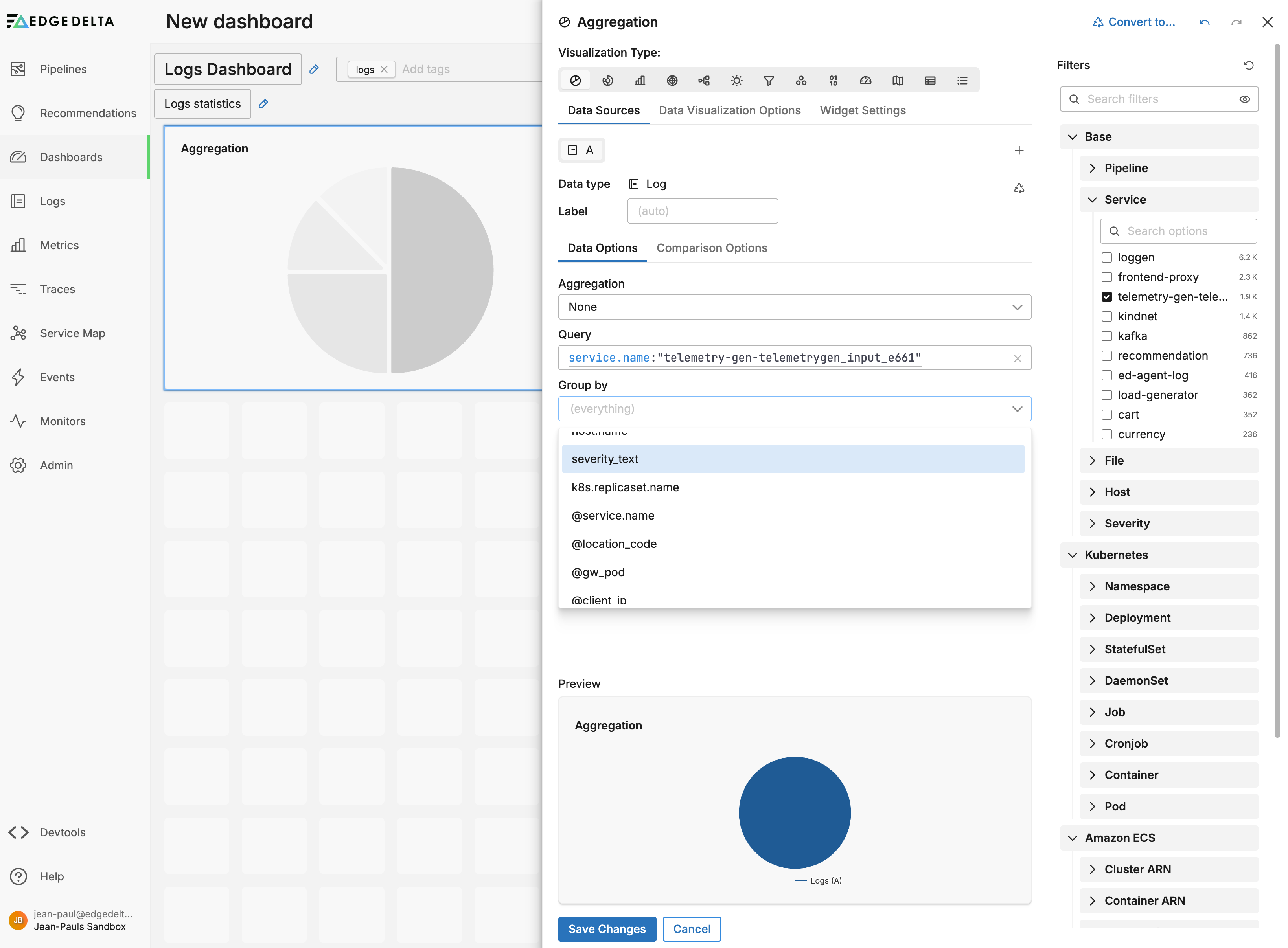Choose k8s.replicaset.name in Group by list
Image resolution: width=1288 pixels, height=948 pixels.
793,487
